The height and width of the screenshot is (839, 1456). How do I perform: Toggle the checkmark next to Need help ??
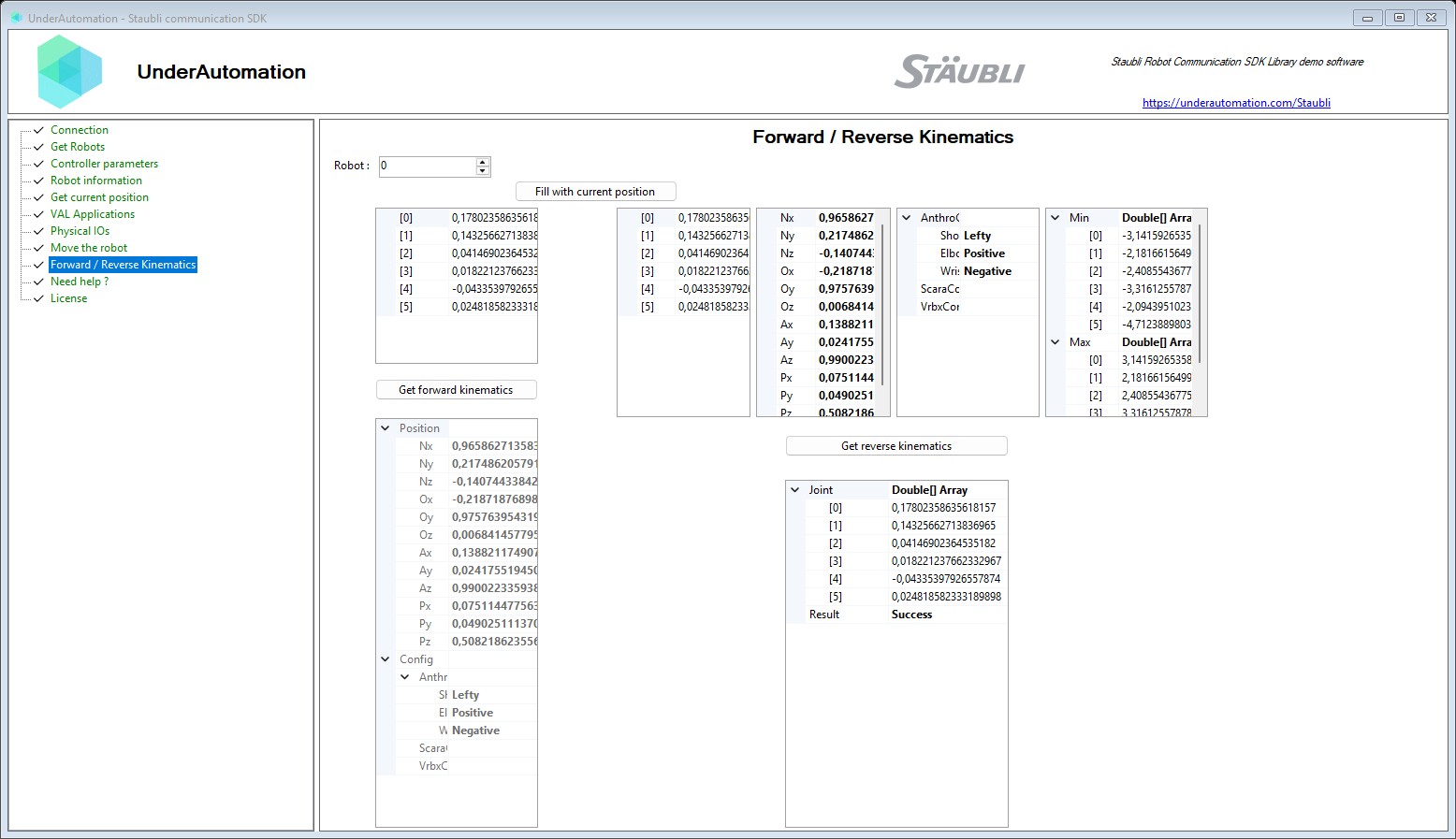point(37,281)
